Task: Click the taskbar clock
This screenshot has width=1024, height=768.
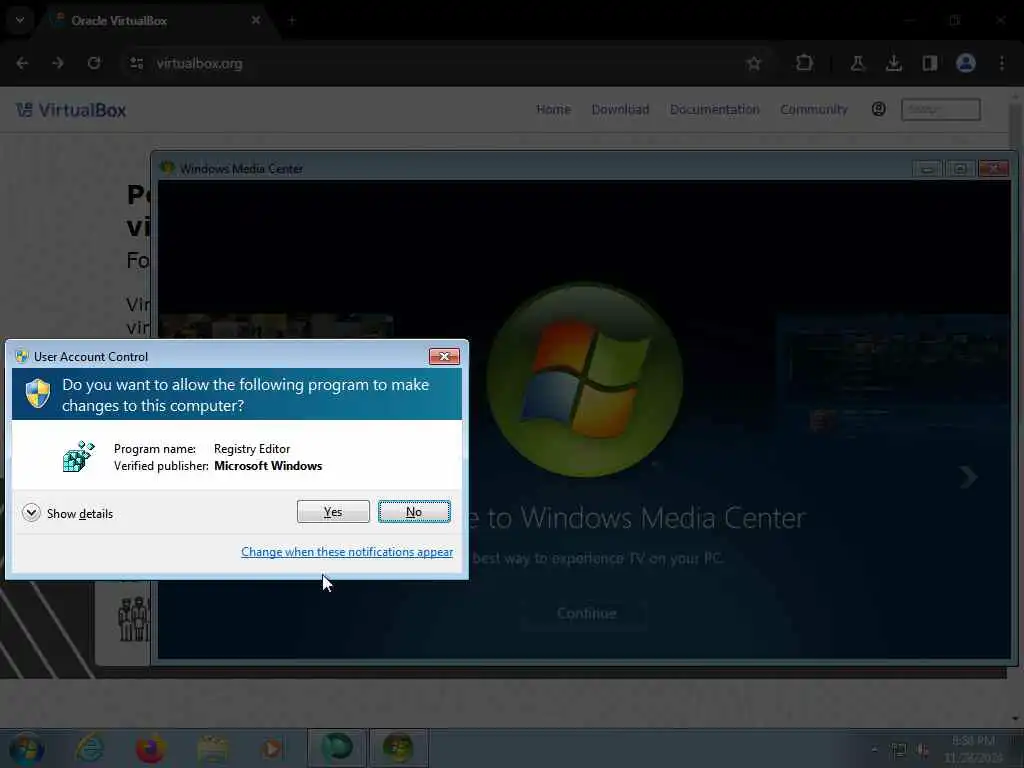Action: (x=974, y=749)
